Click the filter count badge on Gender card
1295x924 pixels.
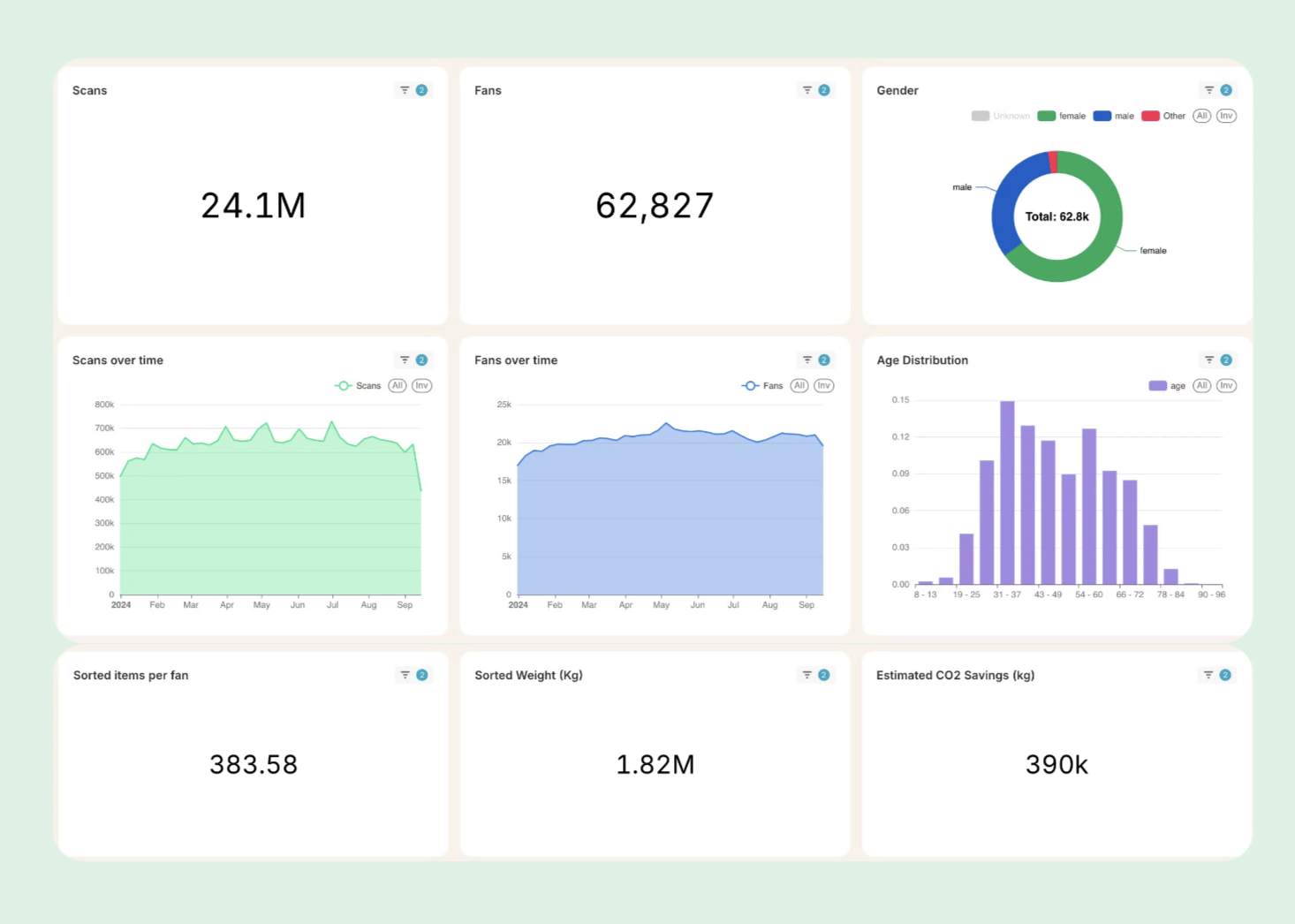(x=1226, y=90)
